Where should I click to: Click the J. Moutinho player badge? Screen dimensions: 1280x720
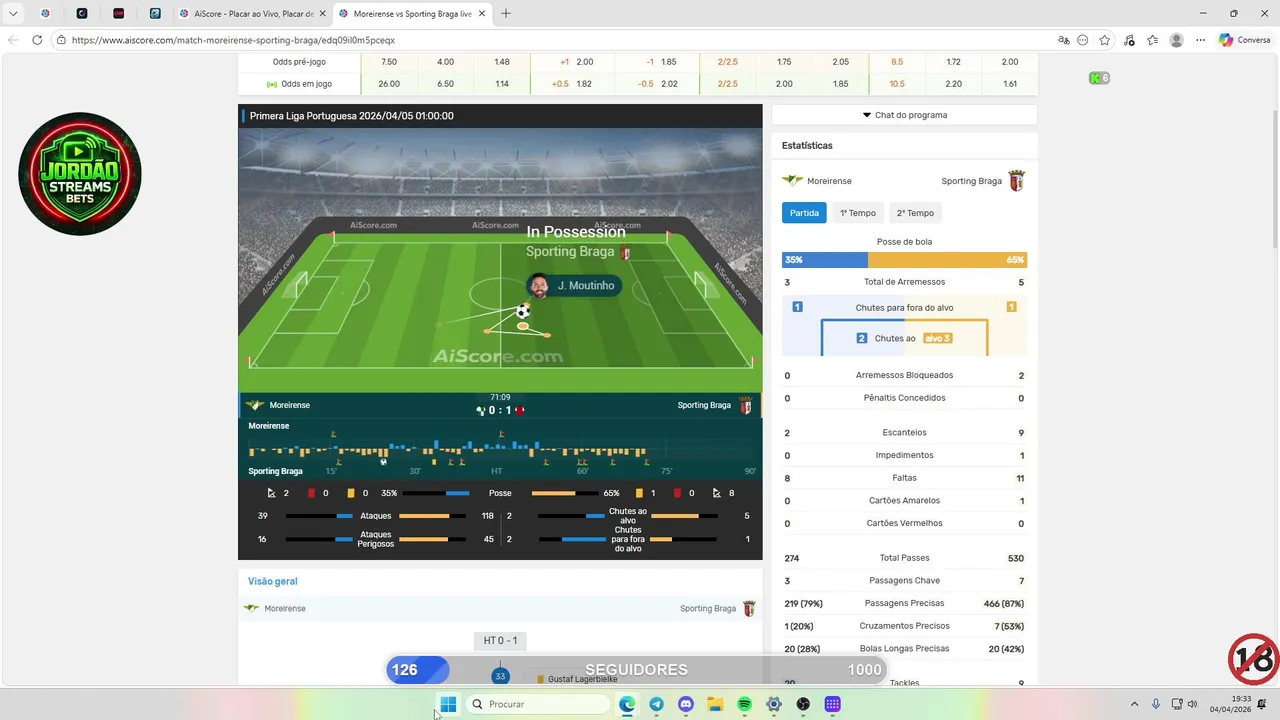pyautogui.click(x=574, y=286)
